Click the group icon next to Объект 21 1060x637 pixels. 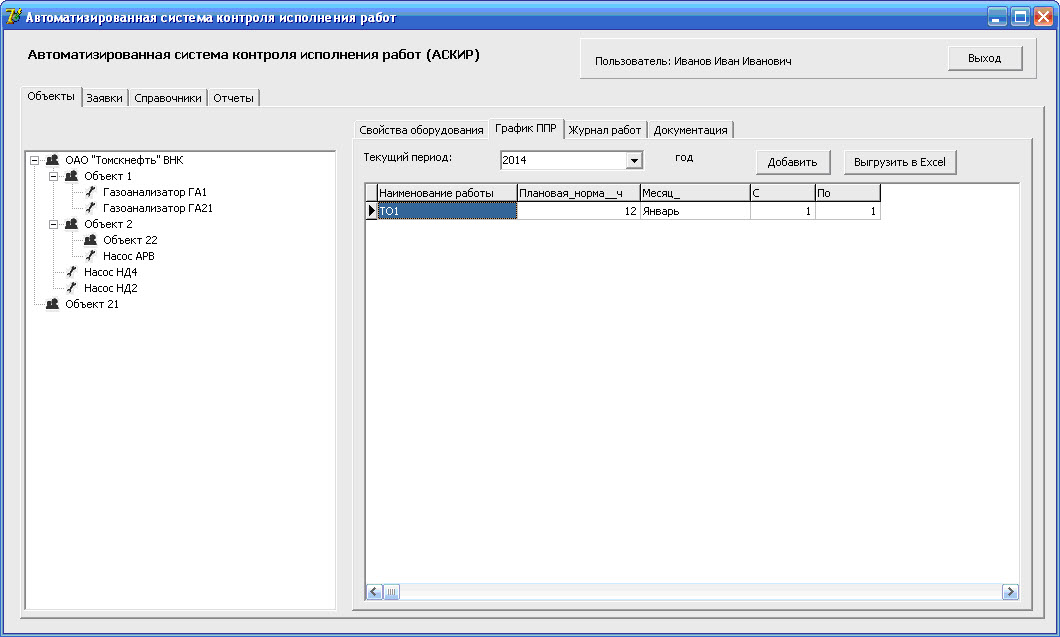click(52, 304)
